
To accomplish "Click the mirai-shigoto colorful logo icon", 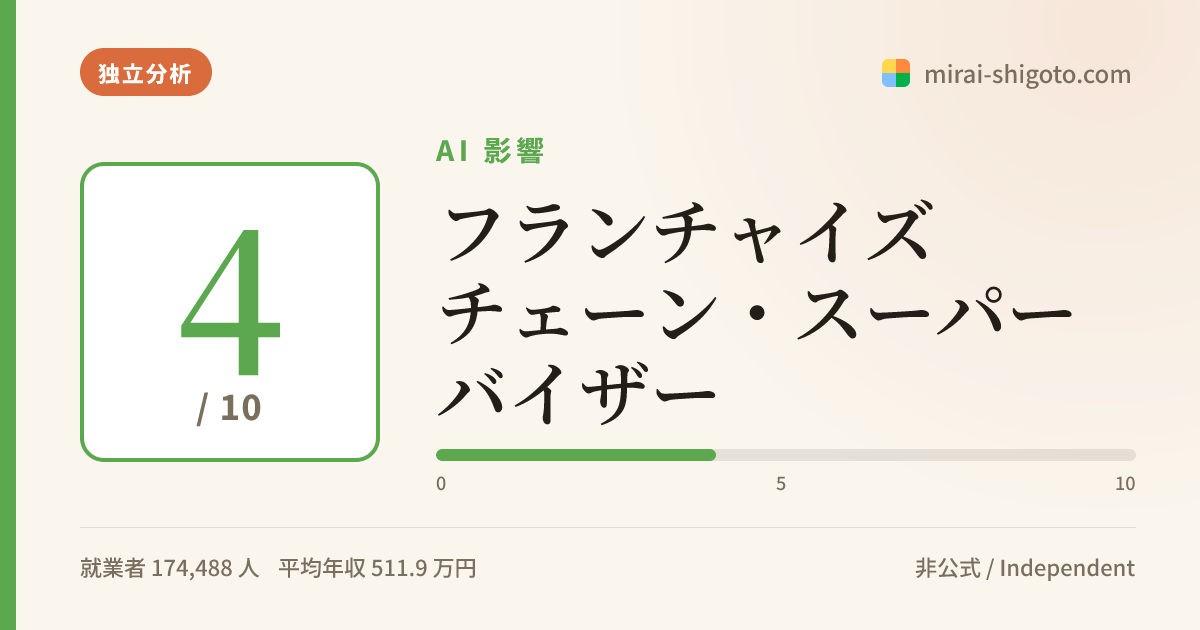I will tap(896, 73).
